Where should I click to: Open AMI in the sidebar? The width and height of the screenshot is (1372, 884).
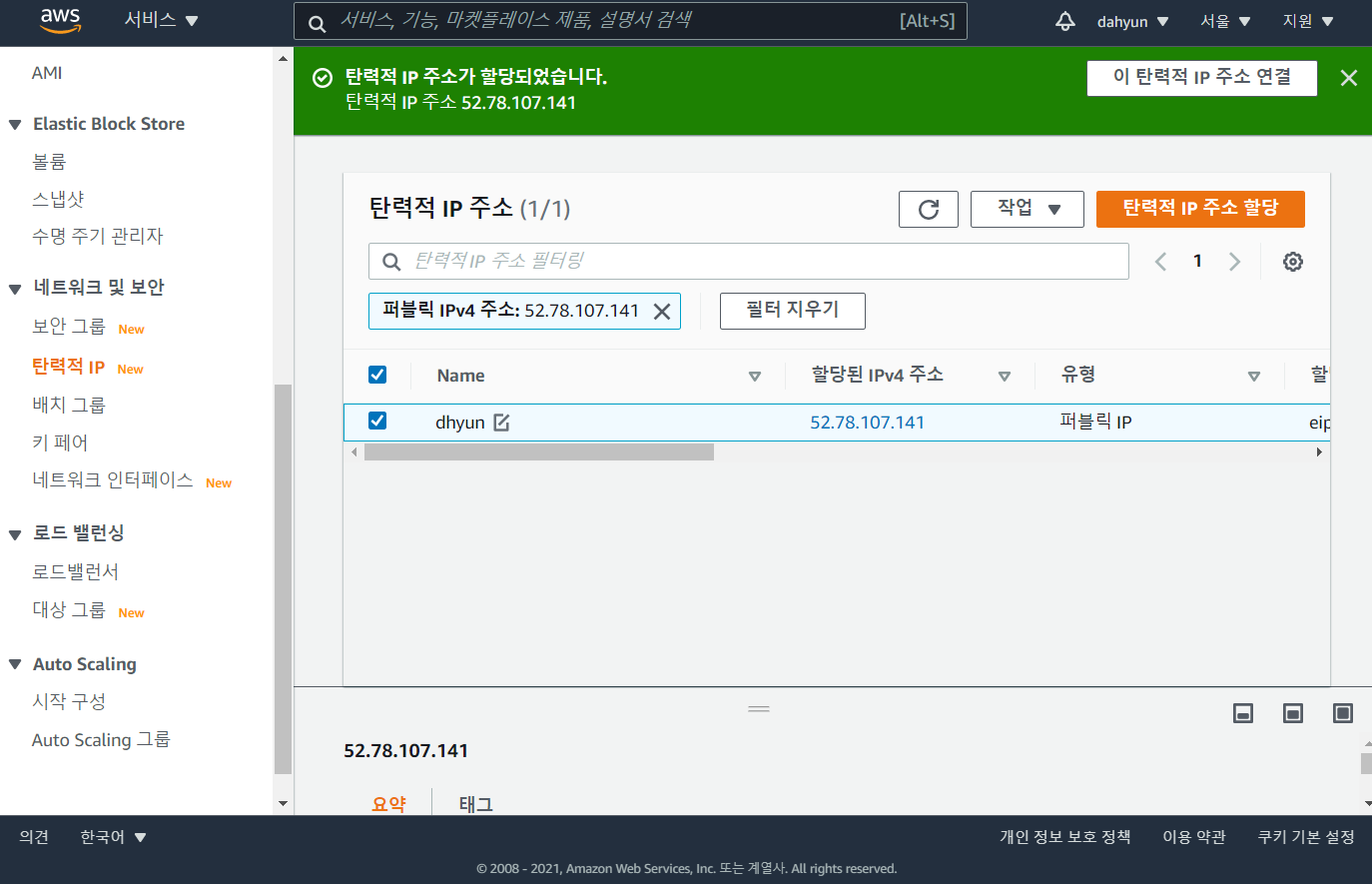click(x=47, y=73)
